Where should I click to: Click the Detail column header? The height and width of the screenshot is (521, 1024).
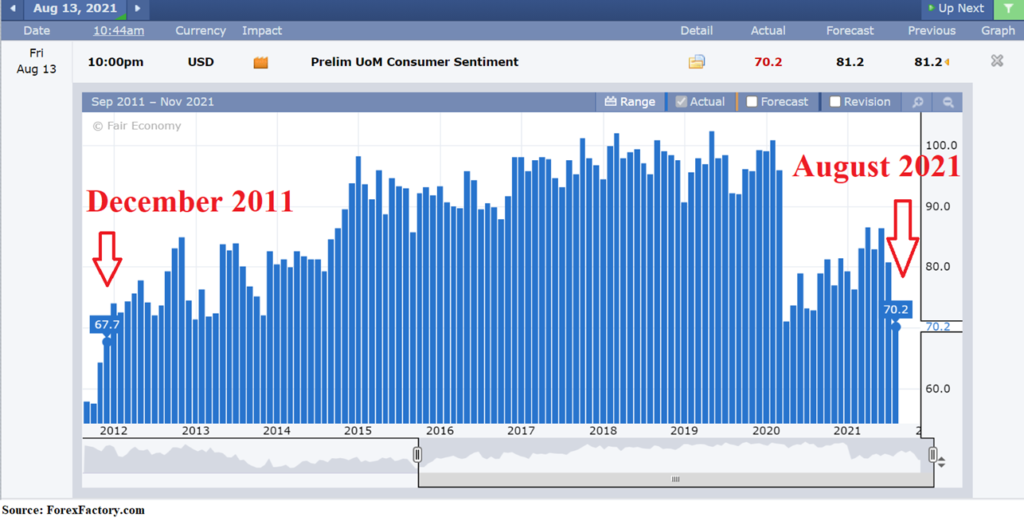point(697,31)
